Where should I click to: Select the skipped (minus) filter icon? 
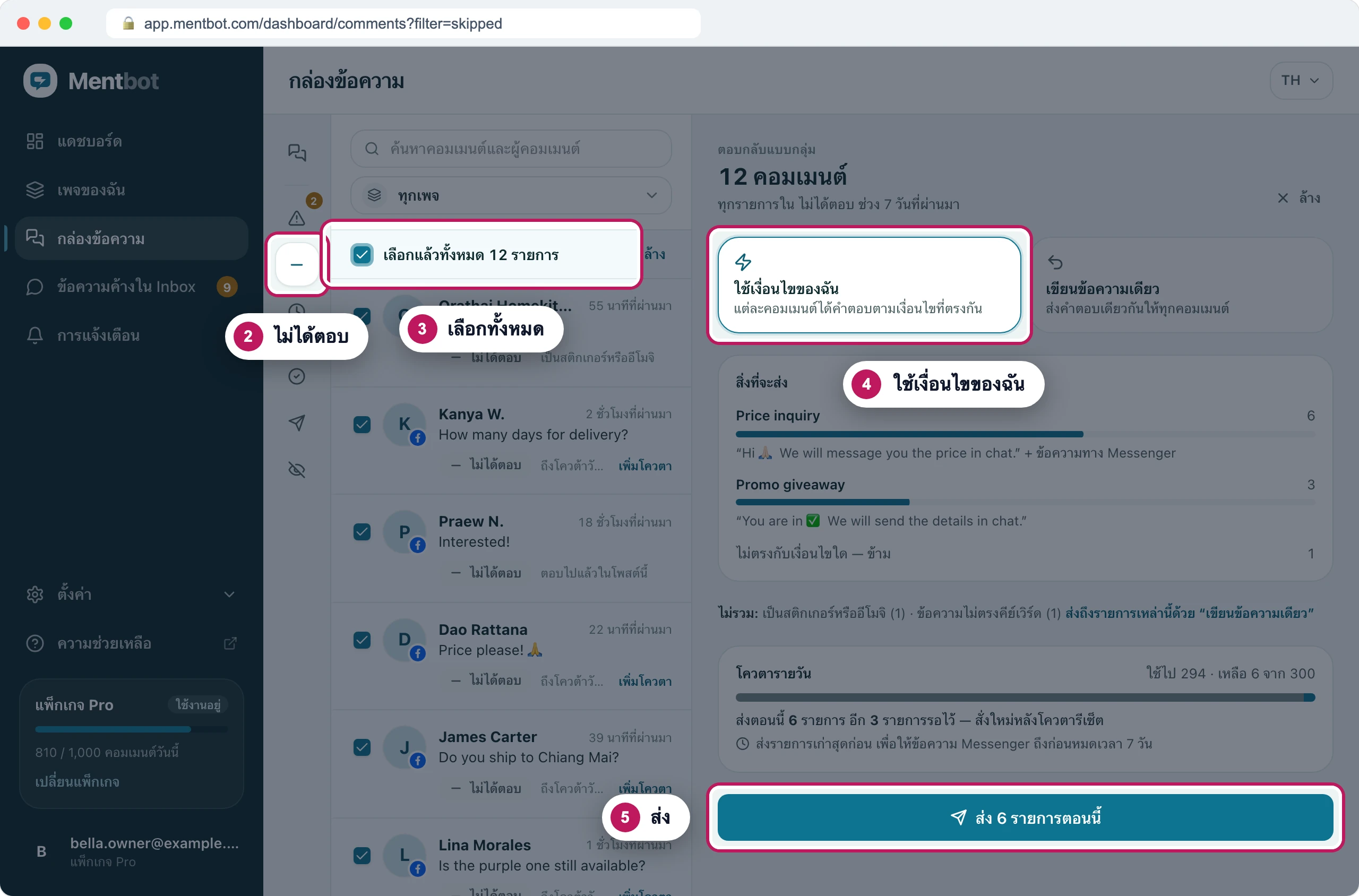[297, 264]
